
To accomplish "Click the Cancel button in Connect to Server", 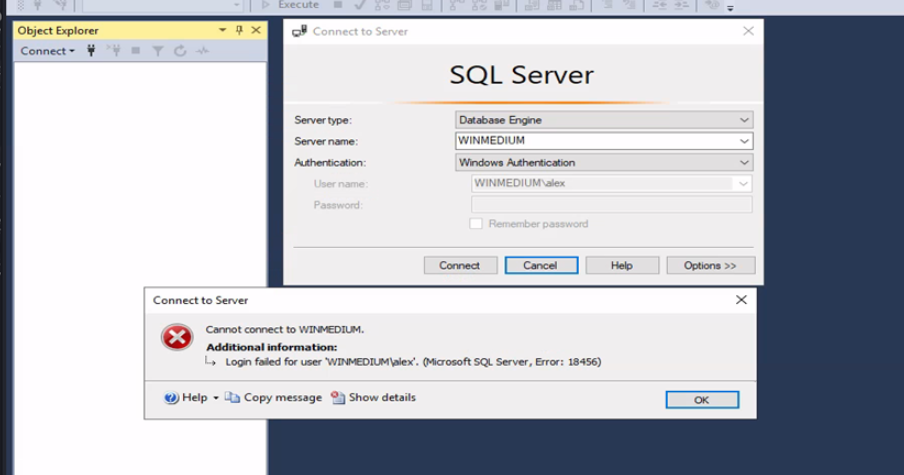I will (x=541, y=265).
